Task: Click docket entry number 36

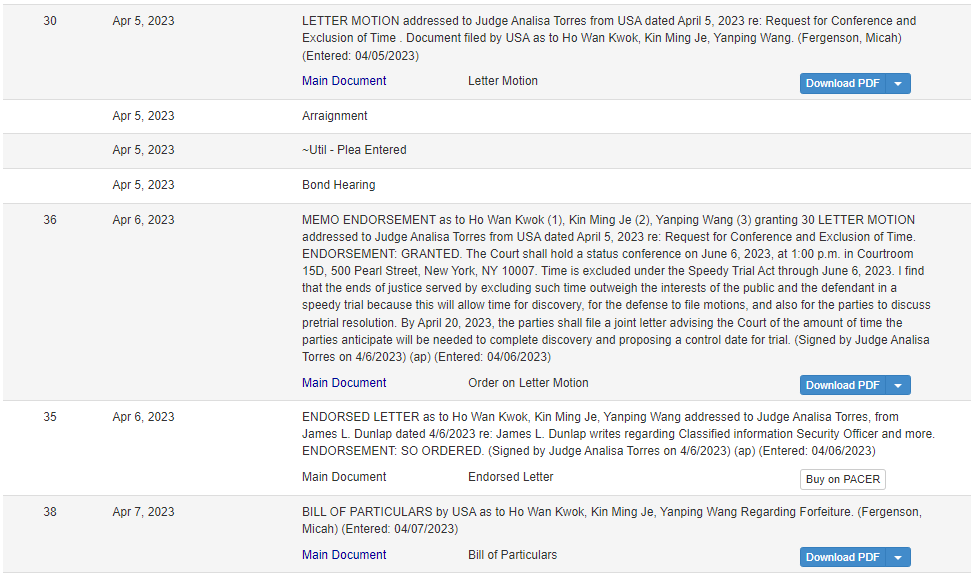Action: click(x=50, y=220)
